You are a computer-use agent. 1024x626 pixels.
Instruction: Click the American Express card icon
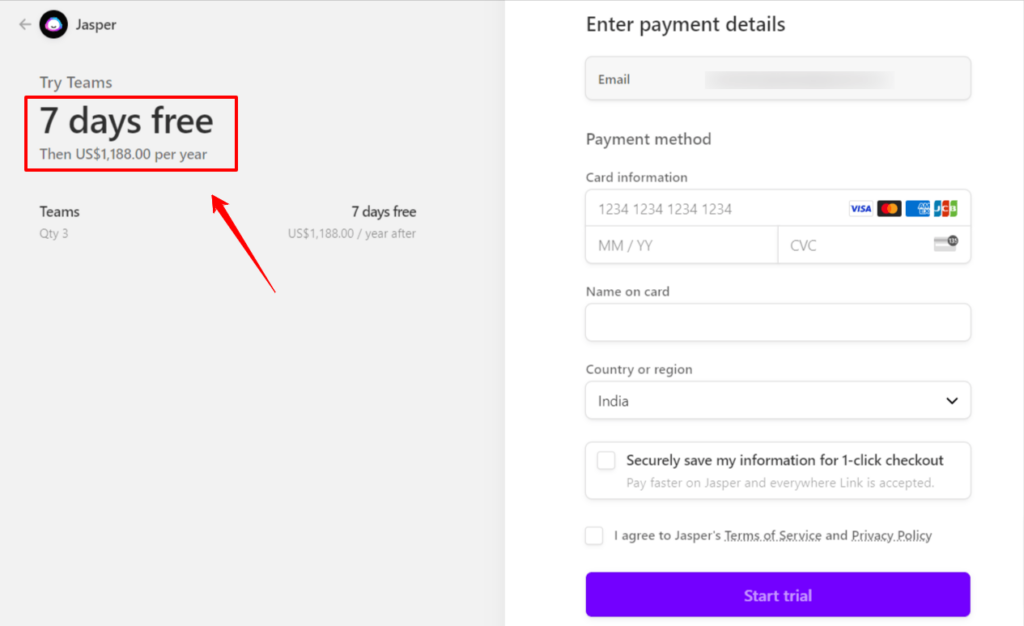(918, 209)
